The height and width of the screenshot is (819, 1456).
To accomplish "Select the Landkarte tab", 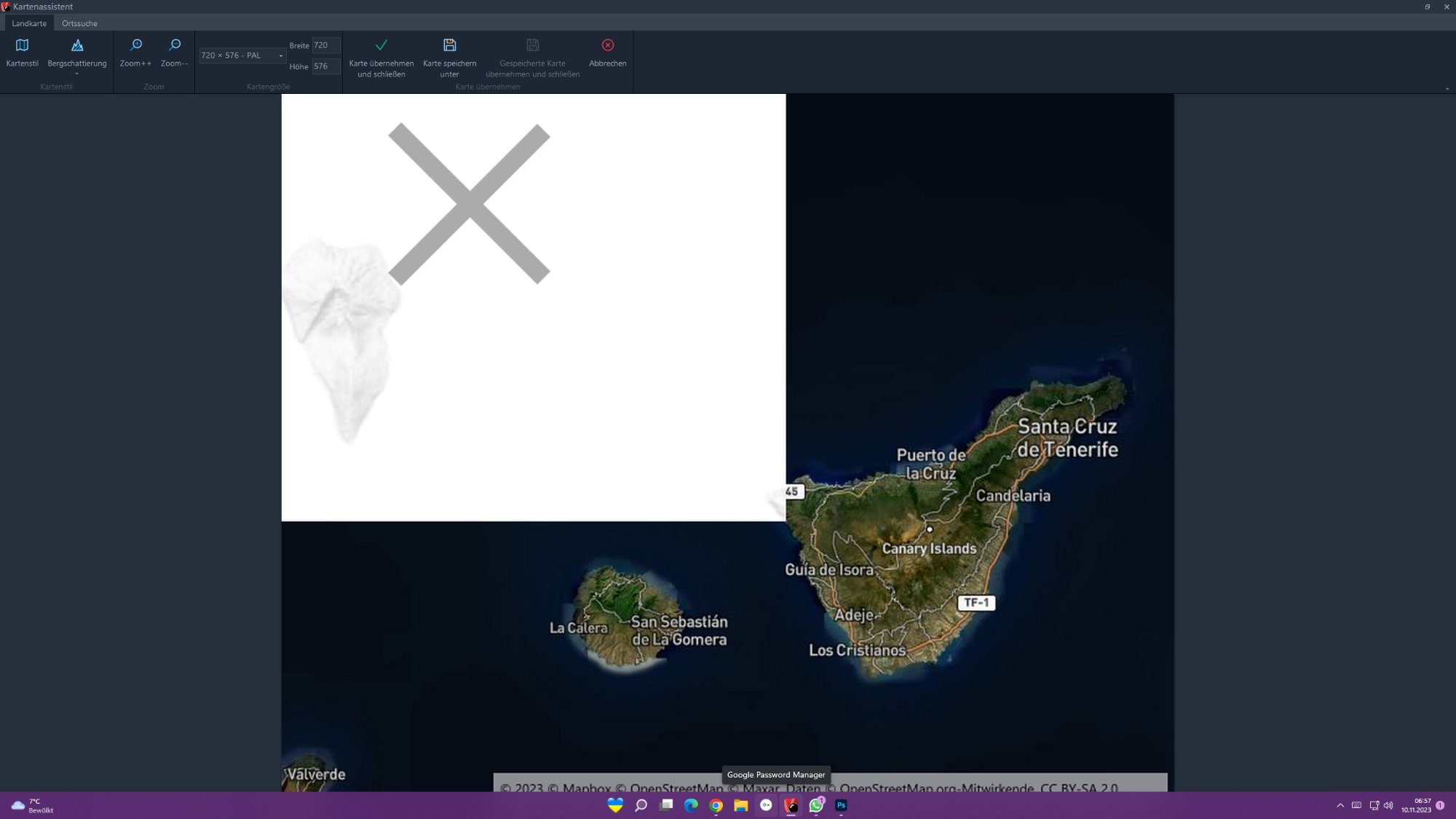I will tap(29, 23).
